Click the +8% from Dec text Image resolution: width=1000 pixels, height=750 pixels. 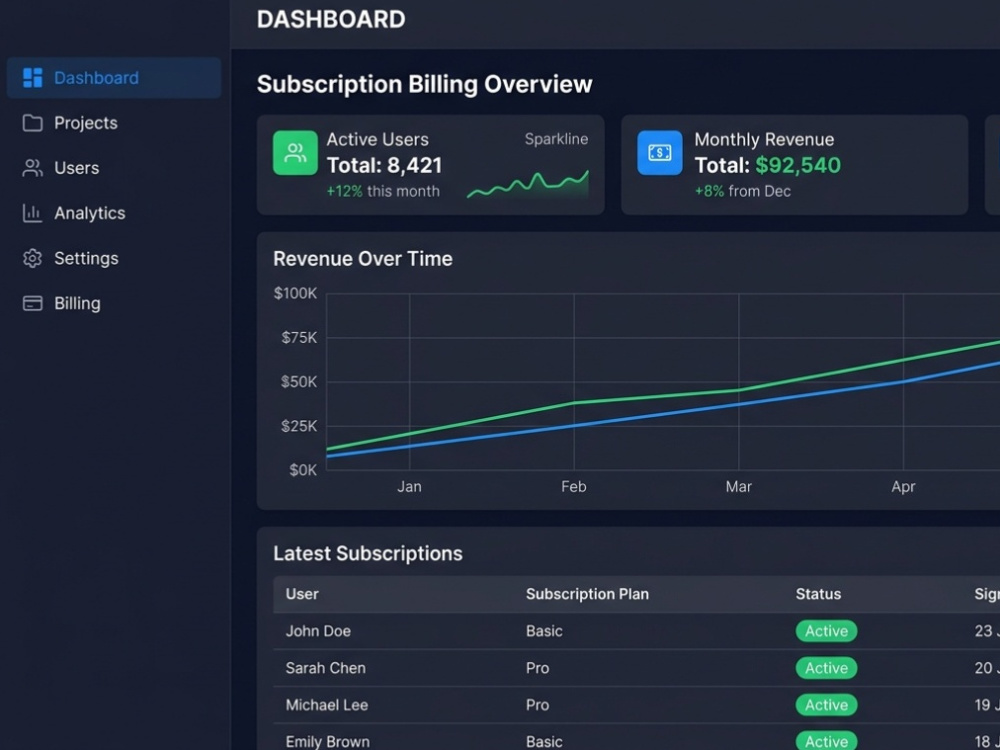pyautogui.click(x=742, y=191)
